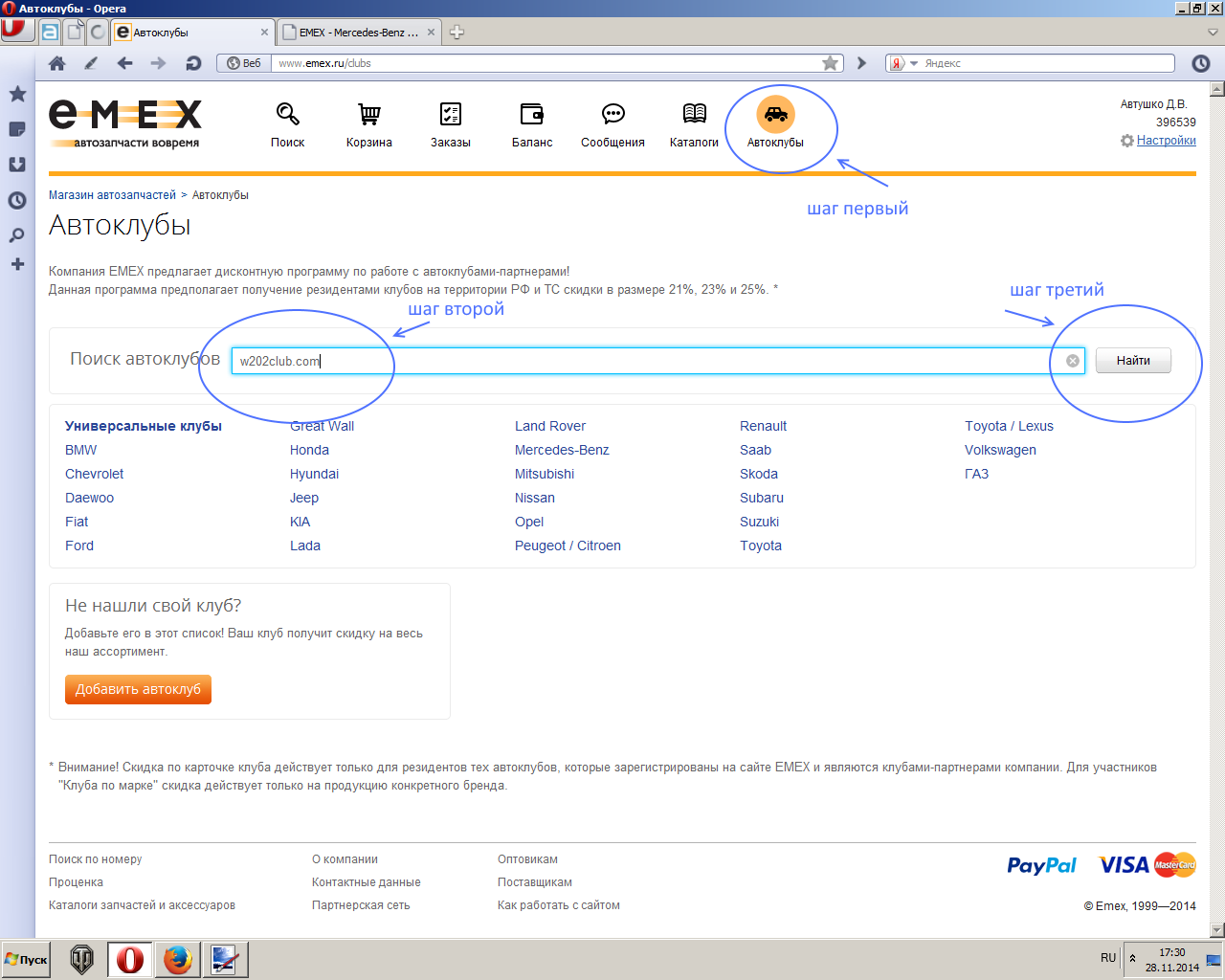The height and width of the screenshot is (980, 1225).
Task: Open Bookmarks star in Opera sidebar
Action: (17, 94)
